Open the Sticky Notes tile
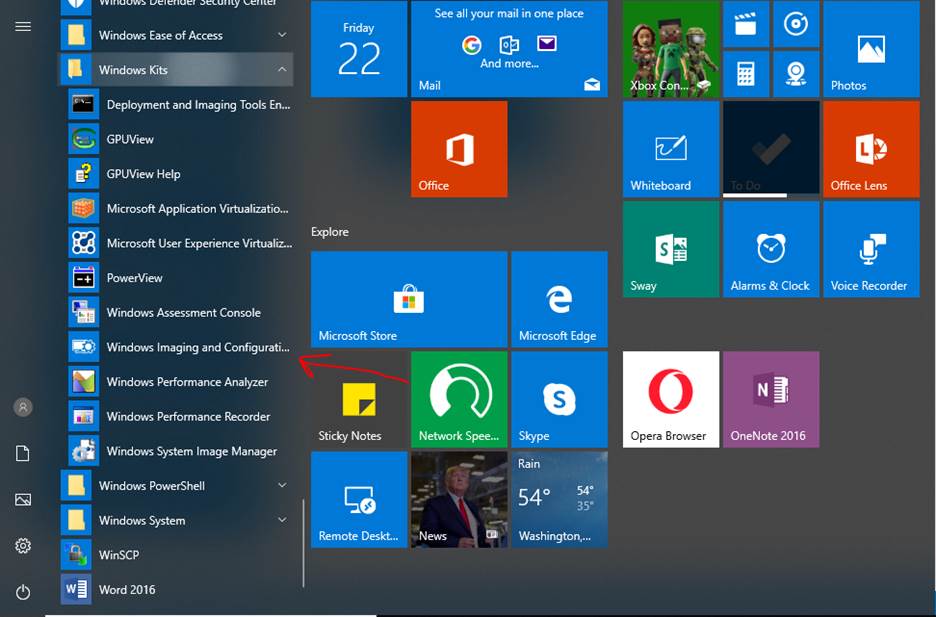The image size is (936, 617). [359, 400]
